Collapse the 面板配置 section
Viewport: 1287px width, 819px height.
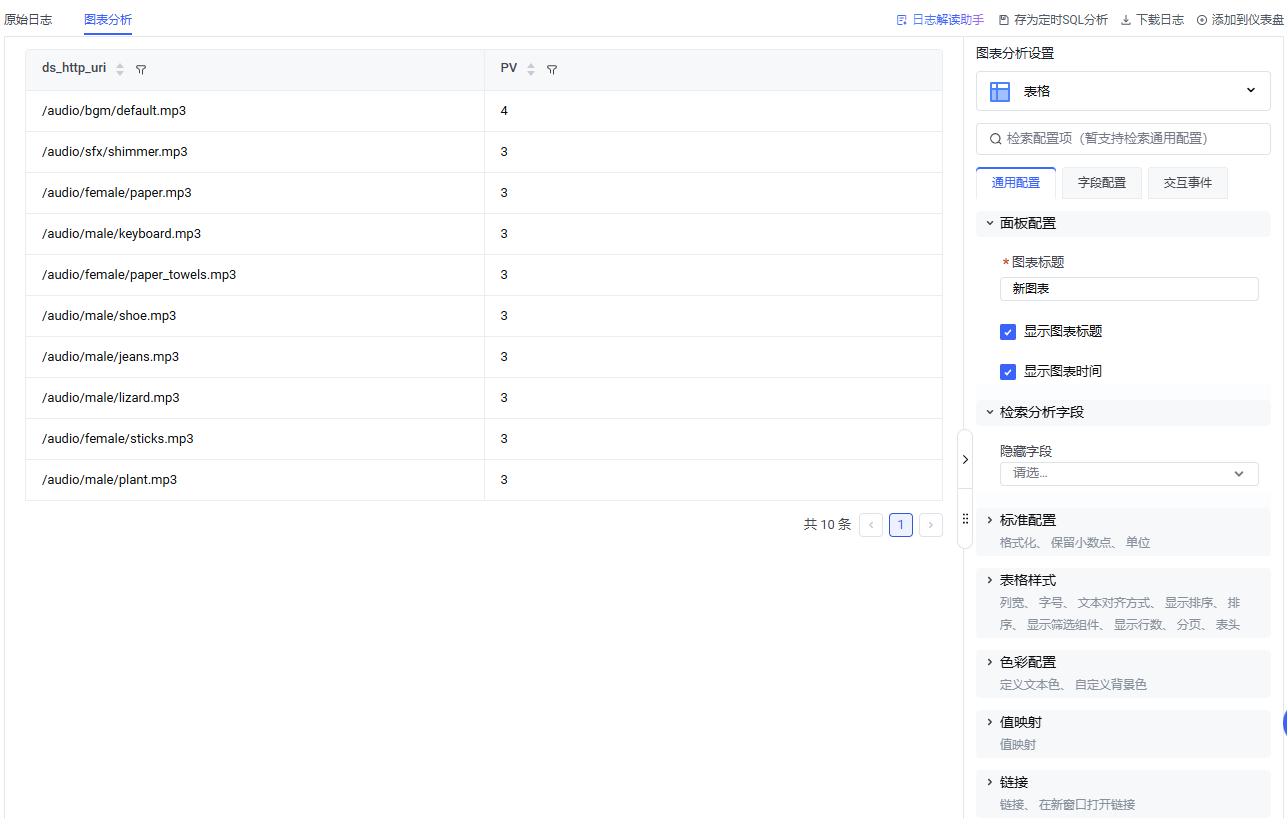click(x=1027, y=223)
